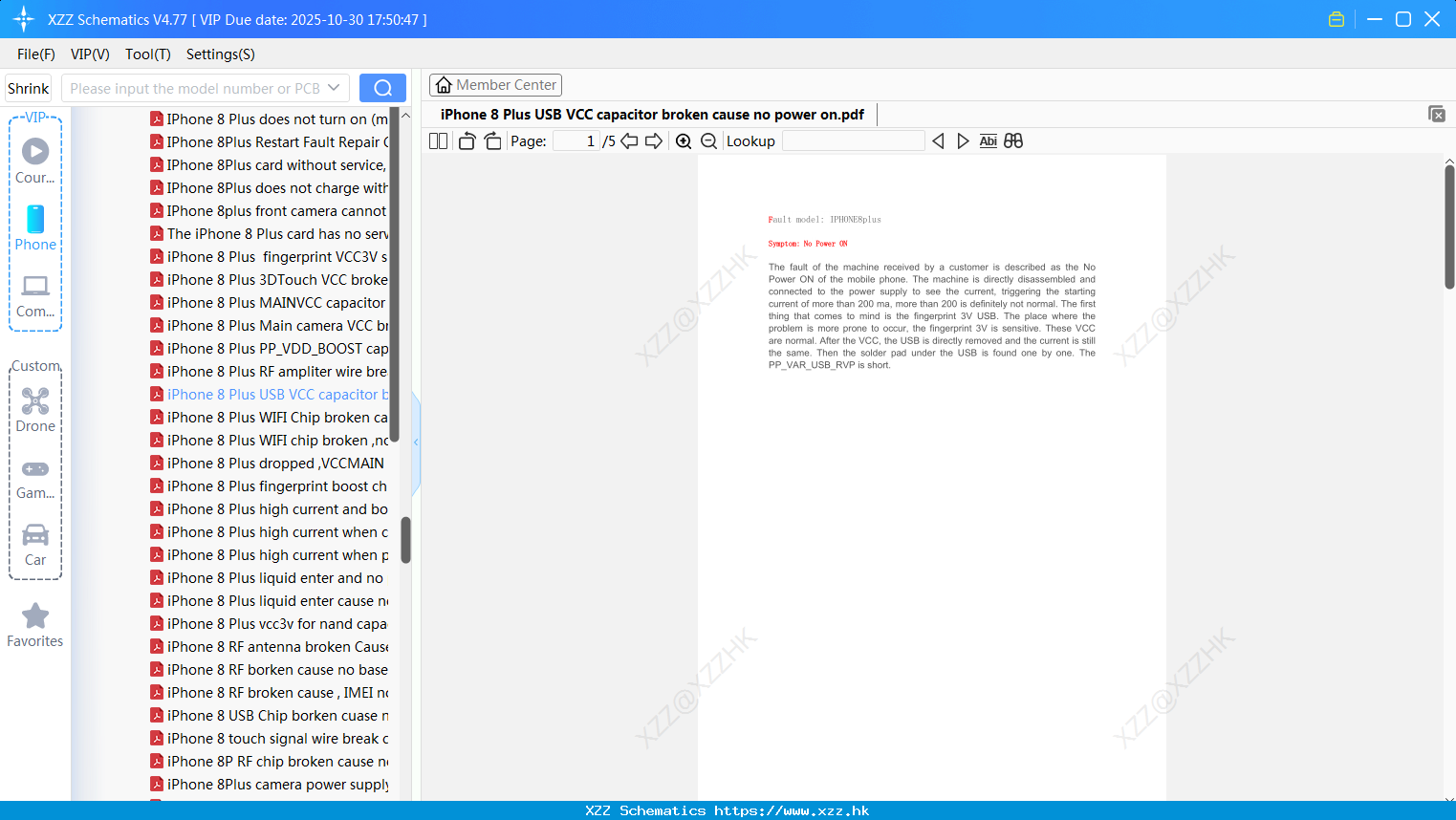Open 'iPhone 8 Plus vcc3v for nand' file

coord(270,624)
